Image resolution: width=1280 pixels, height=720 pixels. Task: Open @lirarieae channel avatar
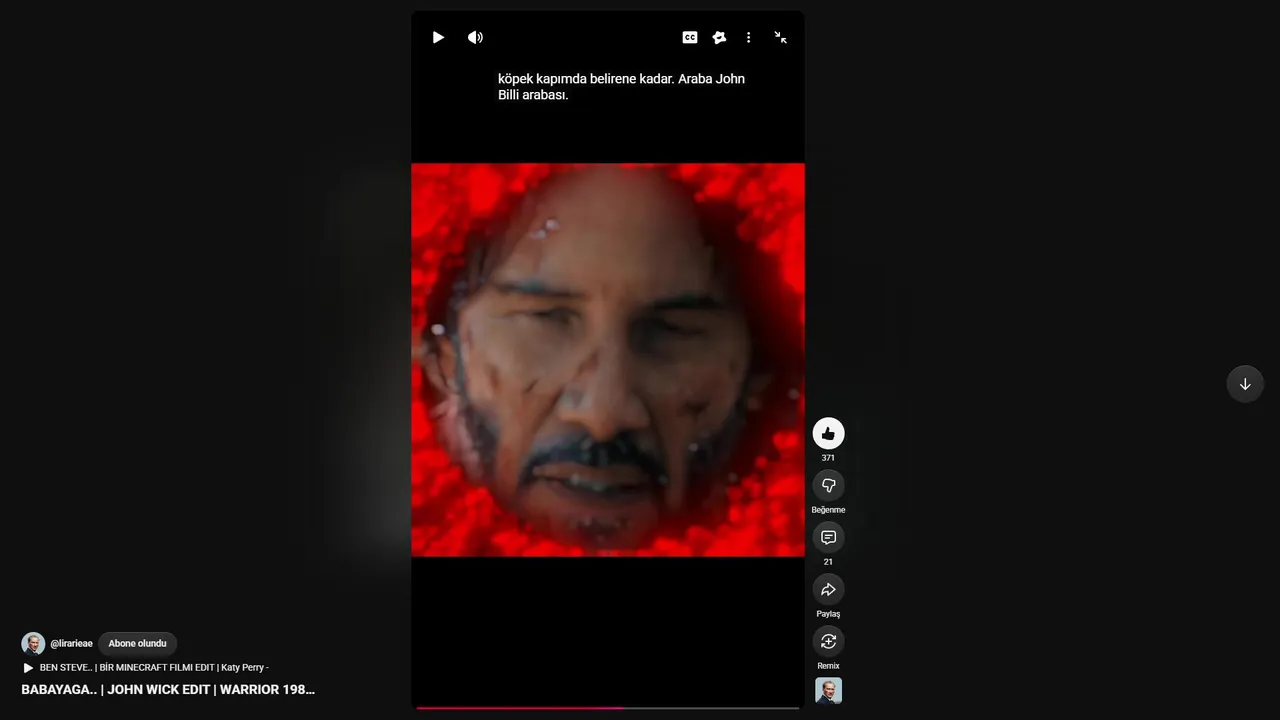33,644
